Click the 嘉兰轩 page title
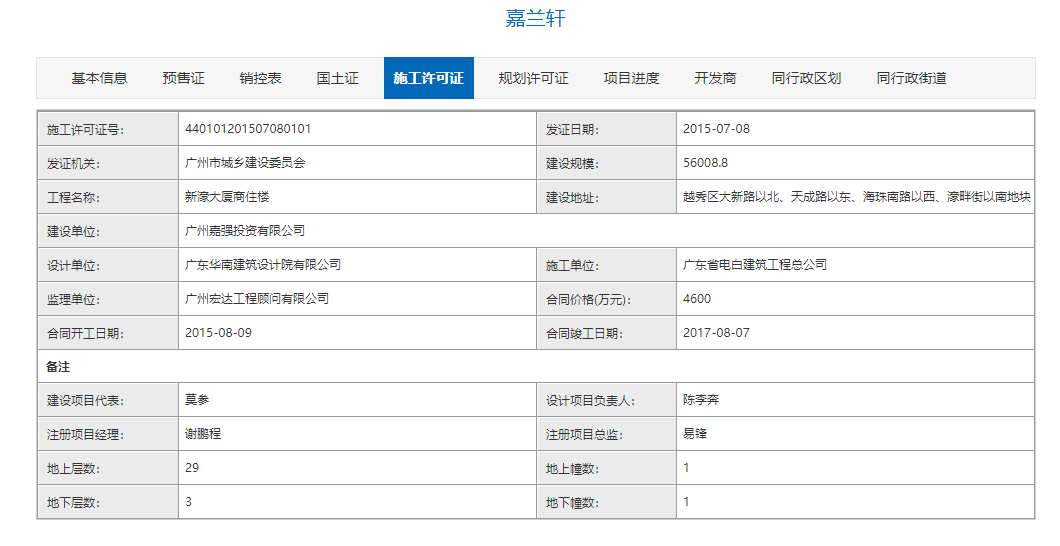1060x546 pixels. pos(535,18)
